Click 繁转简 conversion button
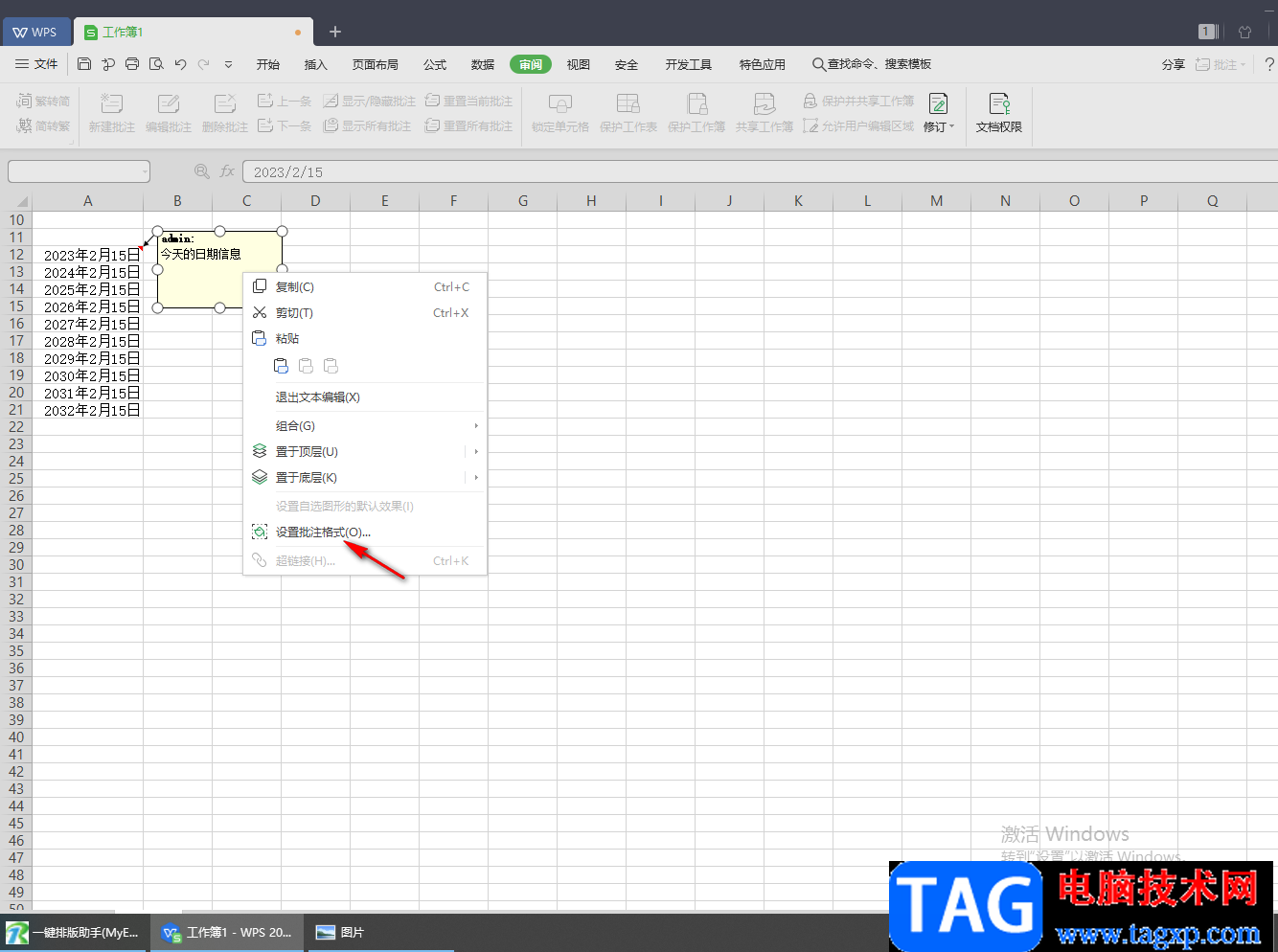The image size is (1278, 952). tap(43, 101)
